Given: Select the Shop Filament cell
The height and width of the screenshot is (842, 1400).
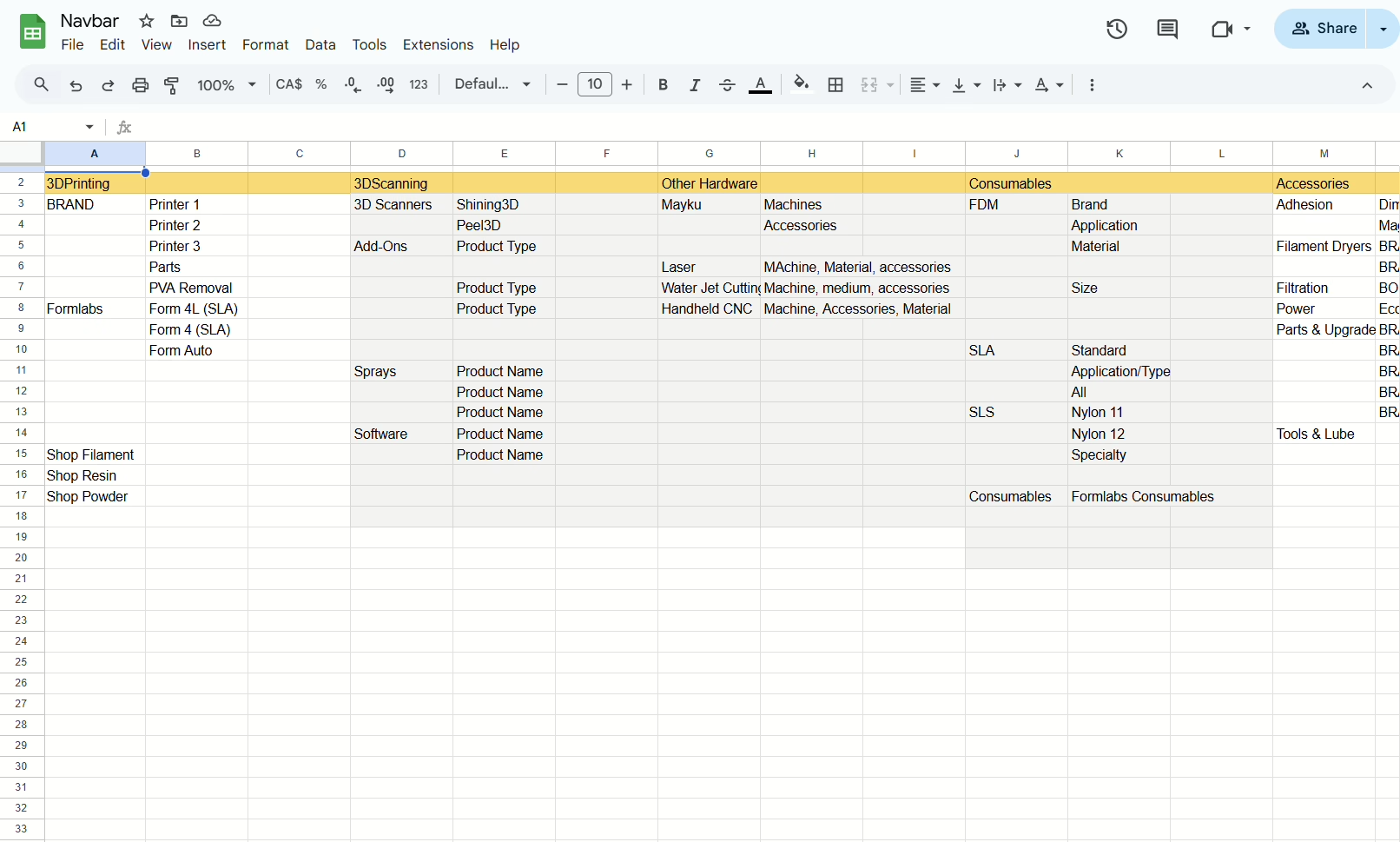Looking at the screenshot, I should pyautogui.click(x=95, y=454).
